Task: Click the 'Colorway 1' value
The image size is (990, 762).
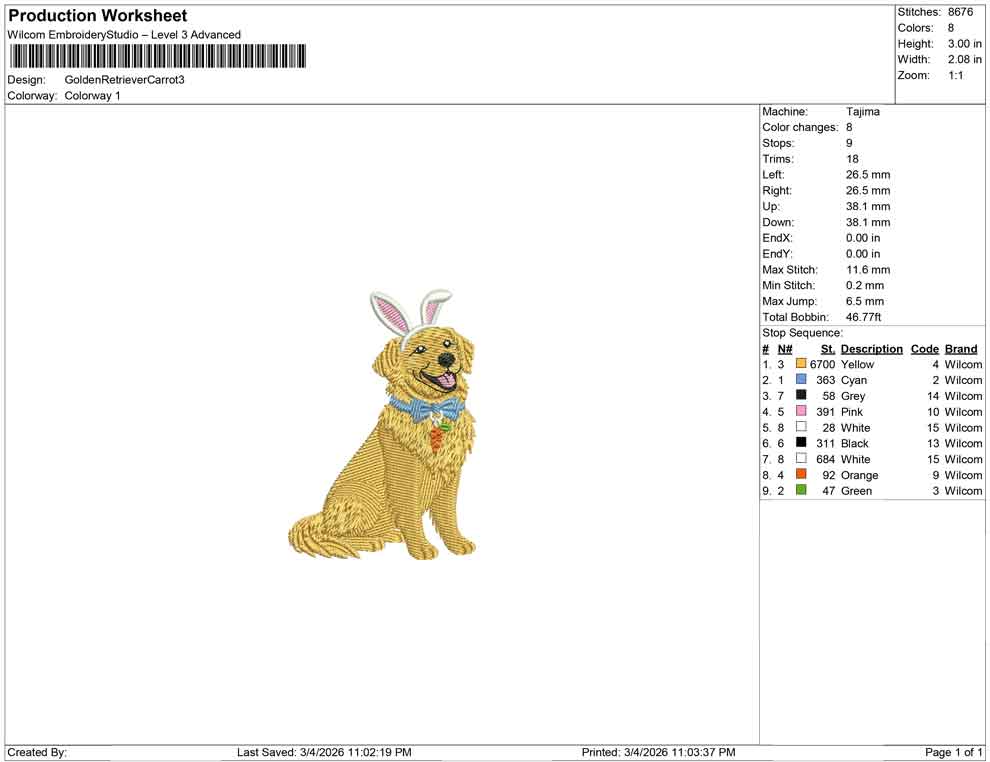Action: pos(92,95)
